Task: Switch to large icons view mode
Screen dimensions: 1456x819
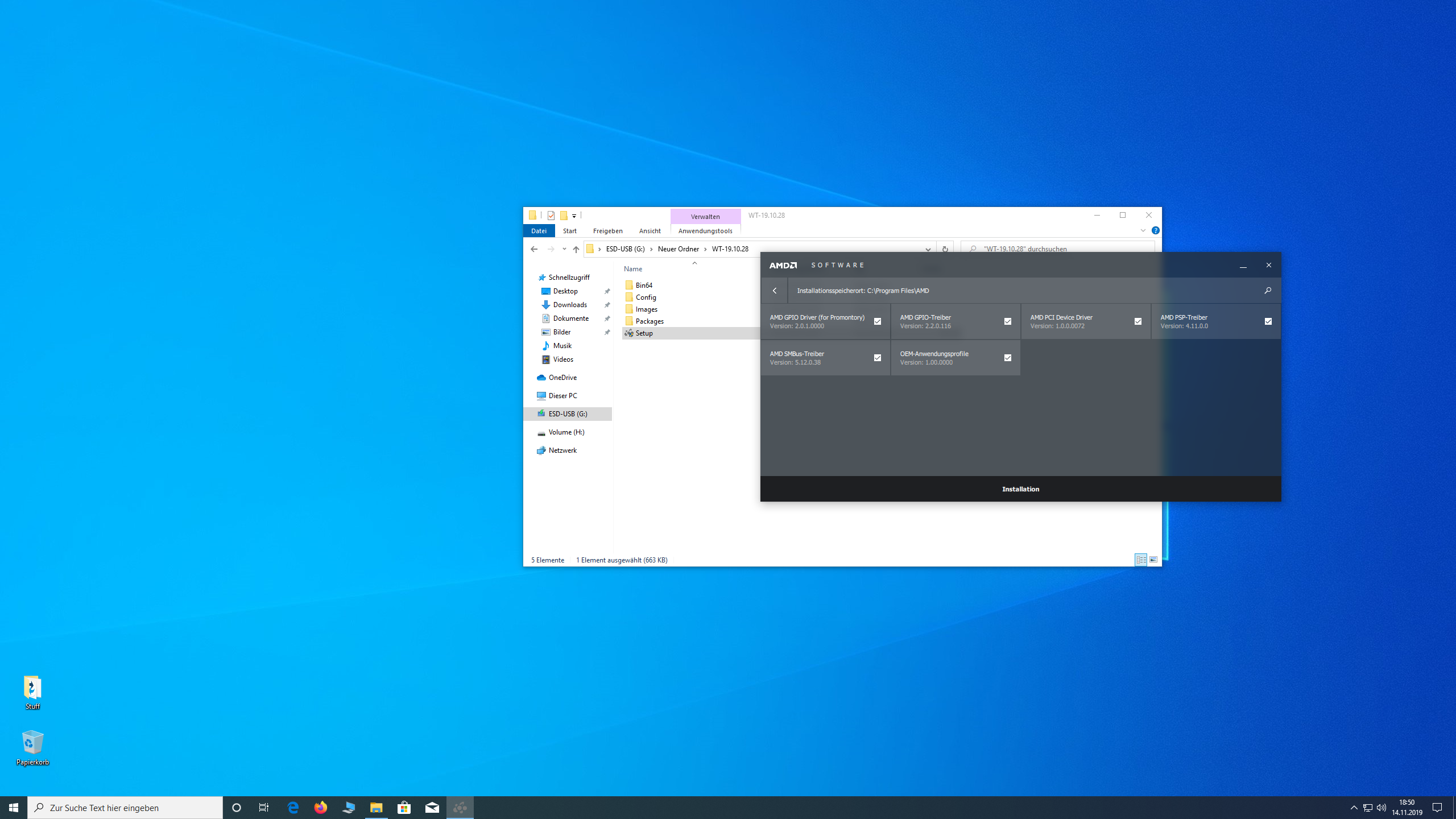Action: [1153, 560]
